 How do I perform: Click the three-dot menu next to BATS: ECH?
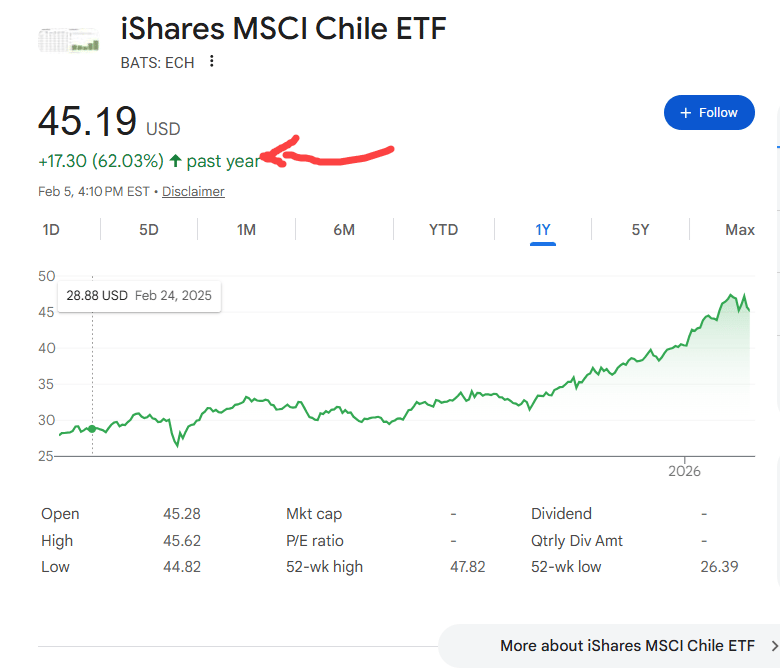(211, 62)
